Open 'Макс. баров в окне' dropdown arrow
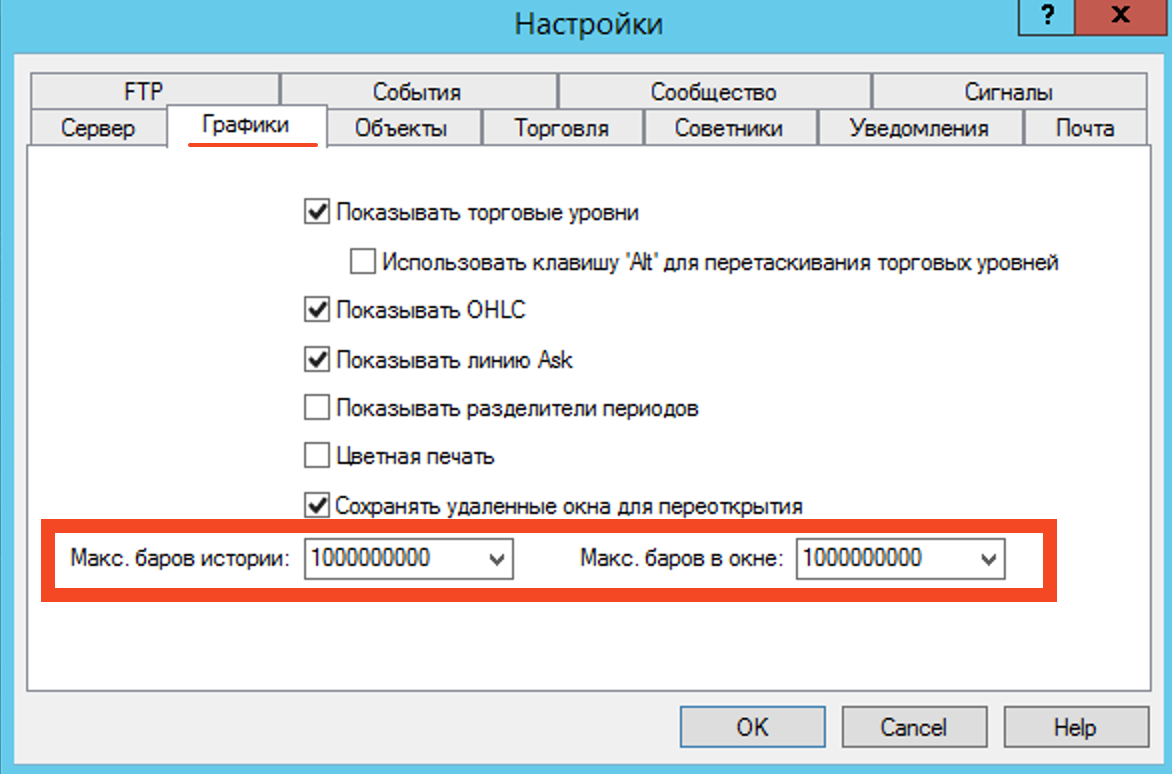The height and width of the screenshot is (774, 1172). tap(989, 560)
